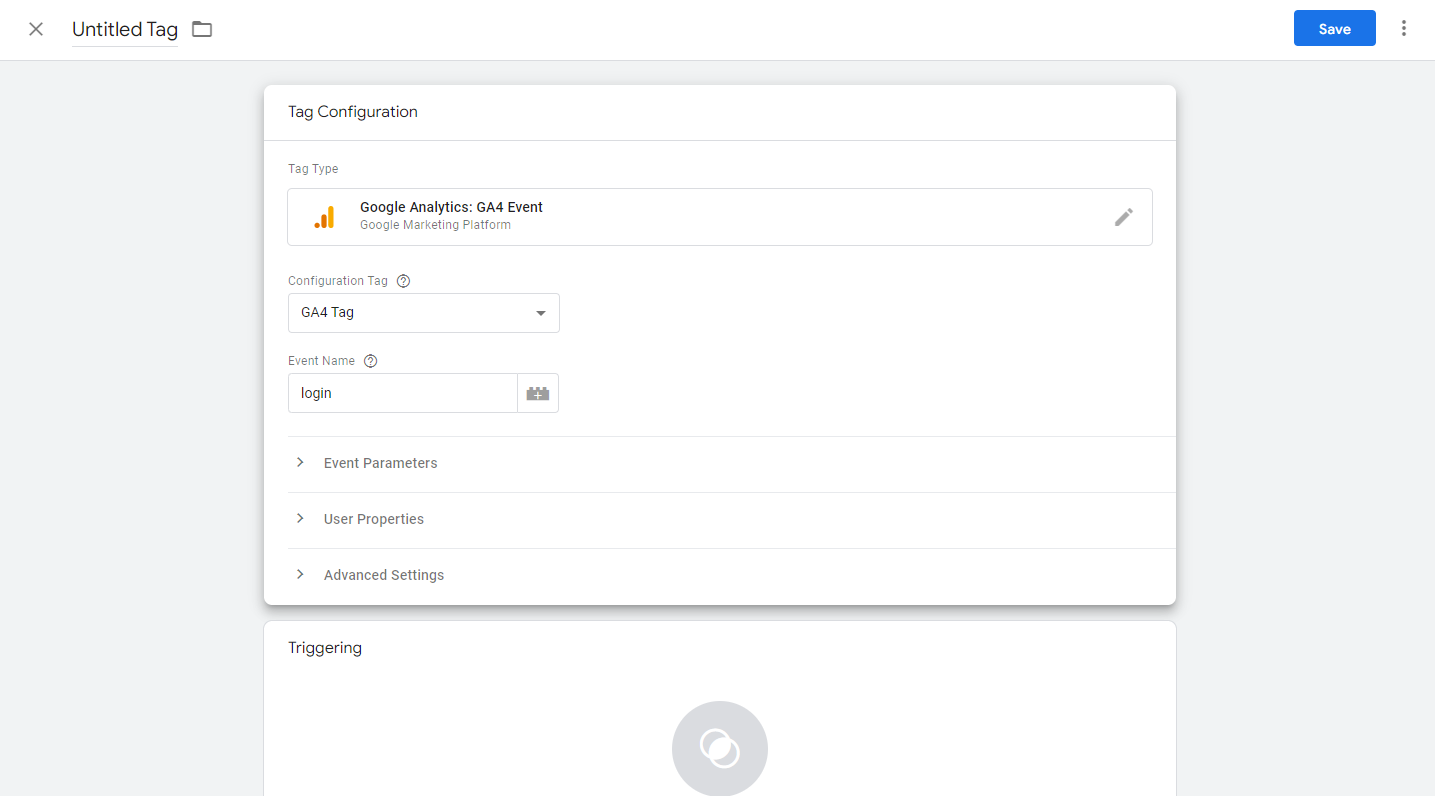Click help icon next to Configuration Tag
The image size is (1435, 796).
tap(404, 281)
